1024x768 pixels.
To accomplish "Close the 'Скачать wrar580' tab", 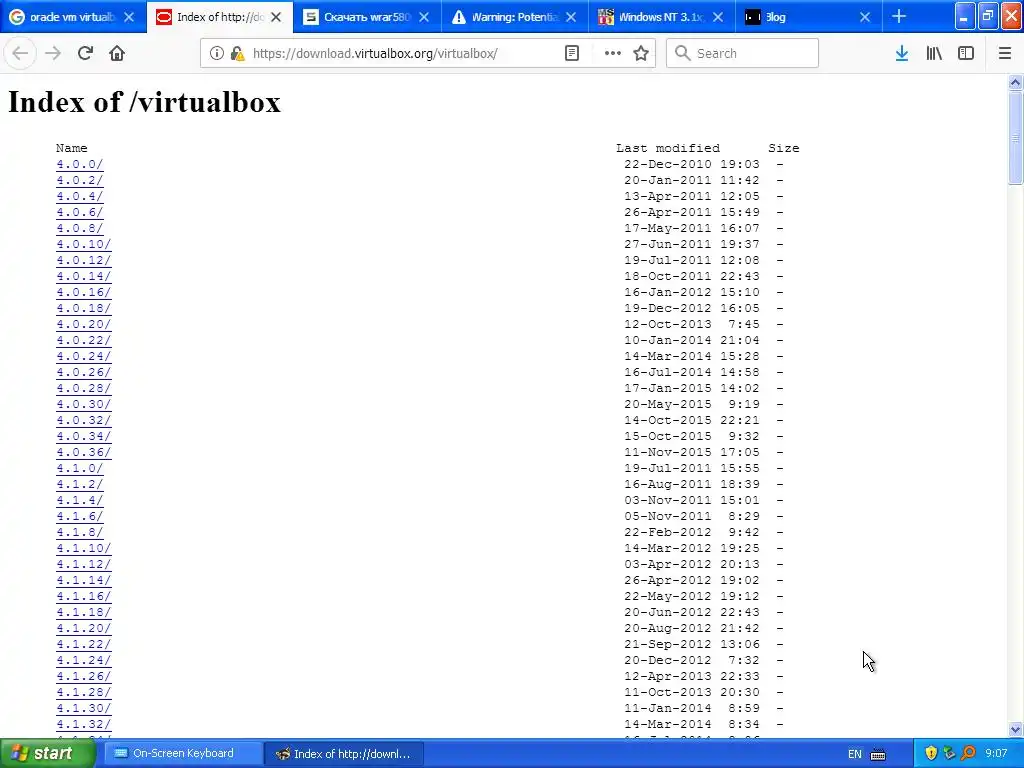I will (424, 17).
